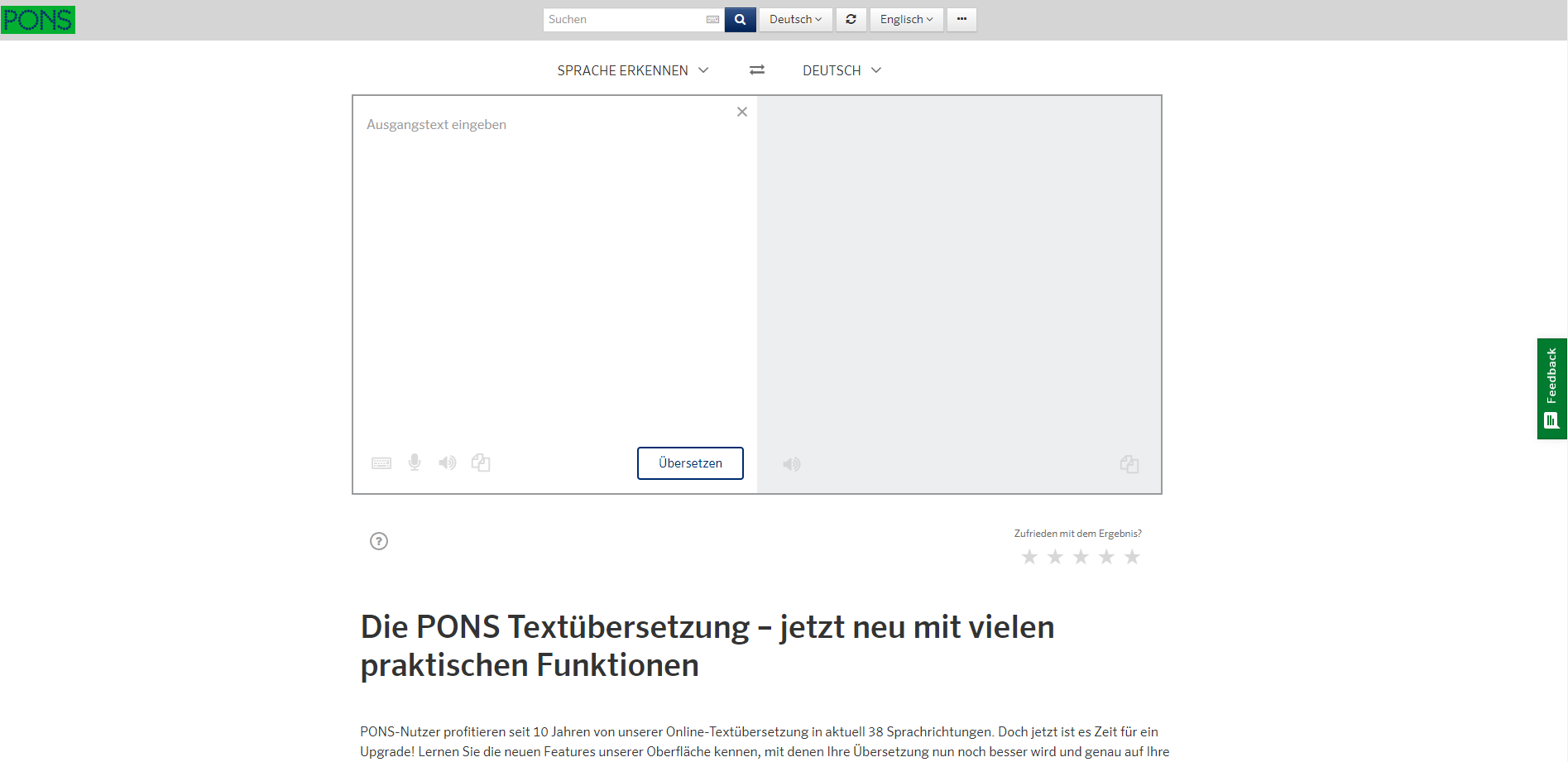Open the Deutsch dropdown in the header
The width and height of the screenshot is (1568, 762).
pyautogui.click(x=794, y=19)
